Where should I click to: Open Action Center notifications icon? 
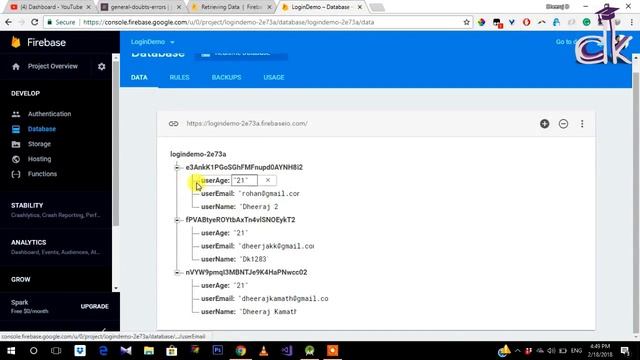[624, 351]
